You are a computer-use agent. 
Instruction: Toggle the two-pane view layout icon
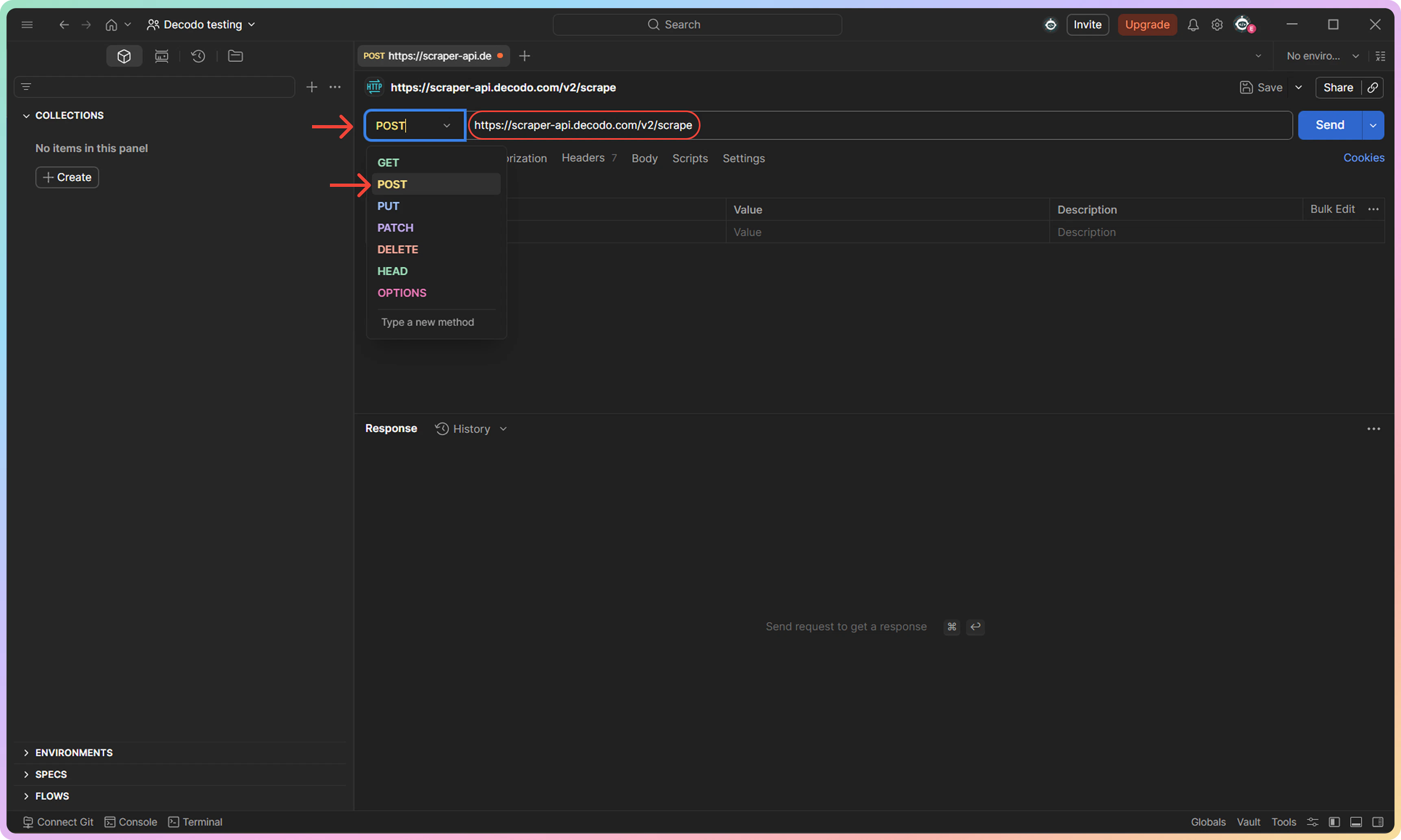click(x=1356, y=822)
